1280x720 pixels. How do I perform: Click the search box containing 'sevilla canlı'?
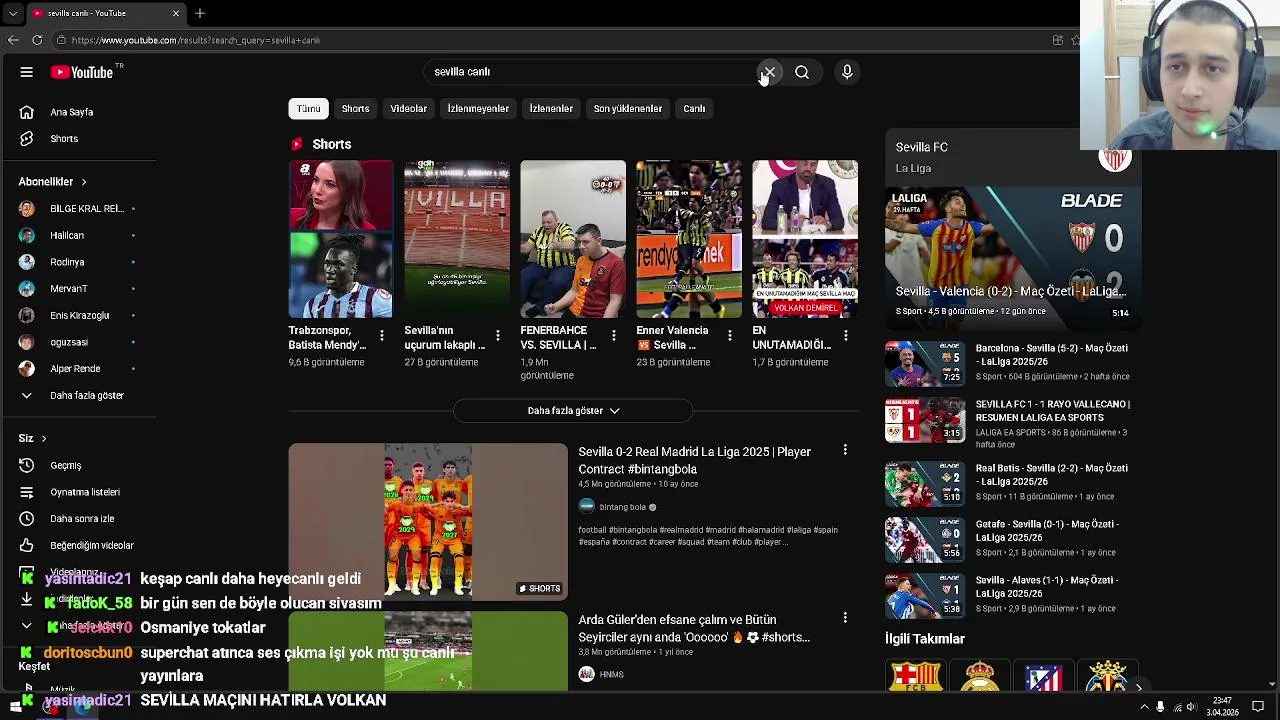[590, 72]
